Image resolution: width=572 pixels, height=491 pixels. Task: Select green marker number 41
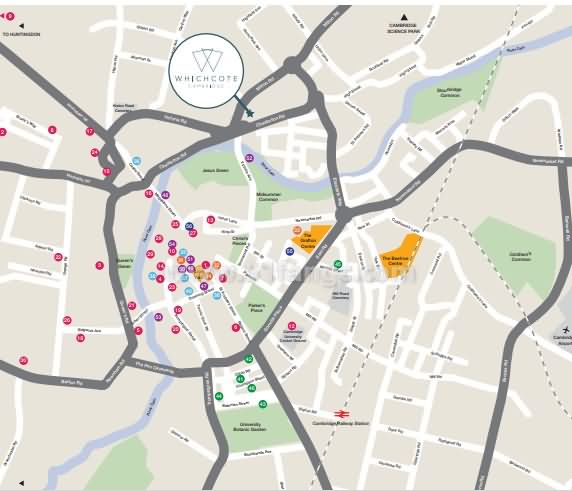click(240, 379)
